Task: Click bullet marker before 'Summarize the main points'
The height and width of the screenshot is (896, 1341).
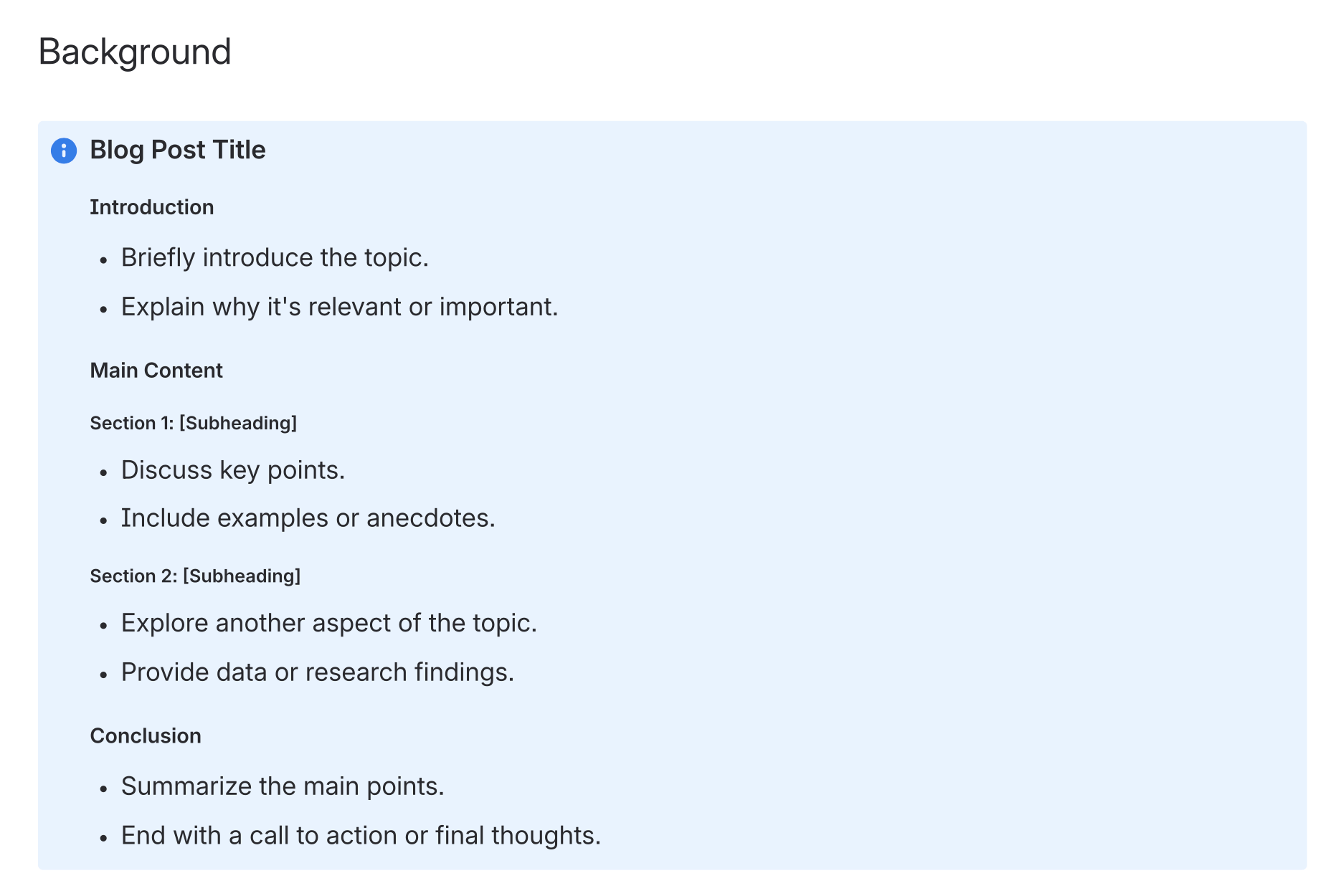Action: [x=104, y=788]
